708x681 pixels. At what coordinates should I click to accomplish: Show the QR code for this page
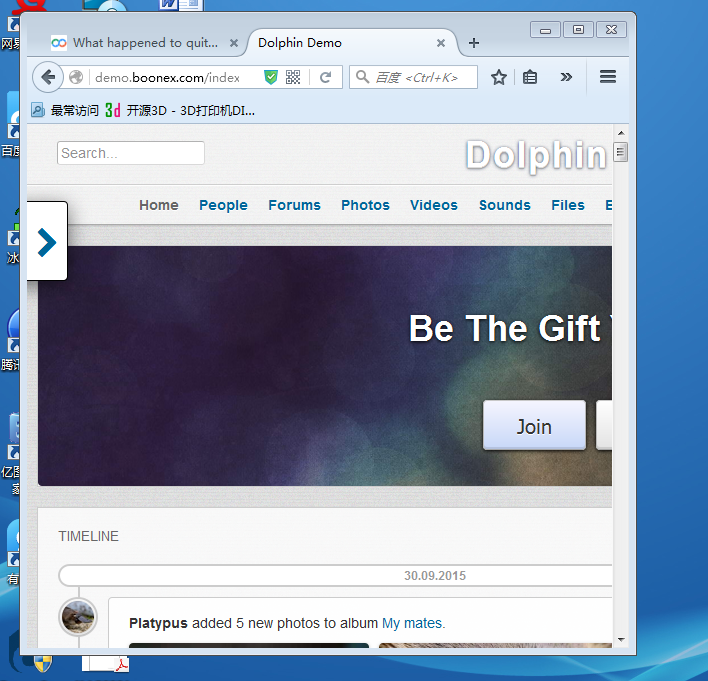coord(293,77)
